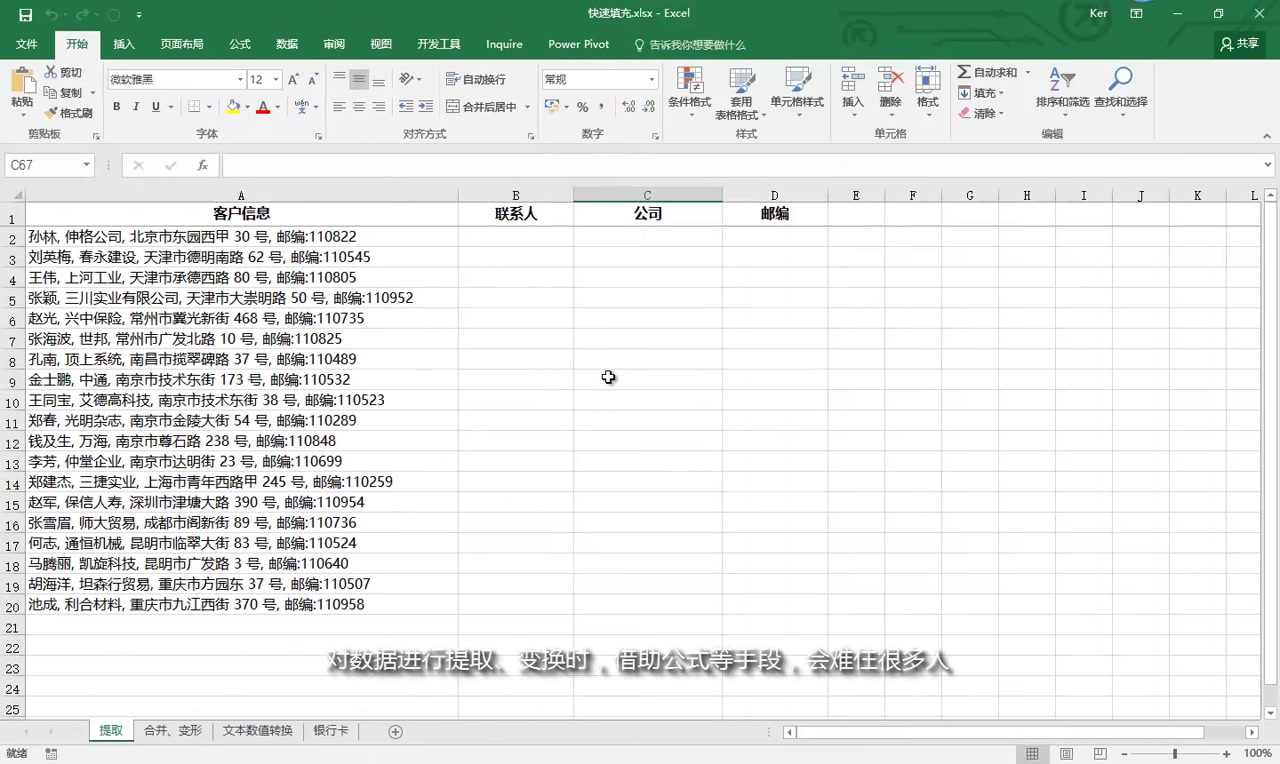Switch to Power Pivot tab
Viewport: 1280px width, 764px height.
578,44
